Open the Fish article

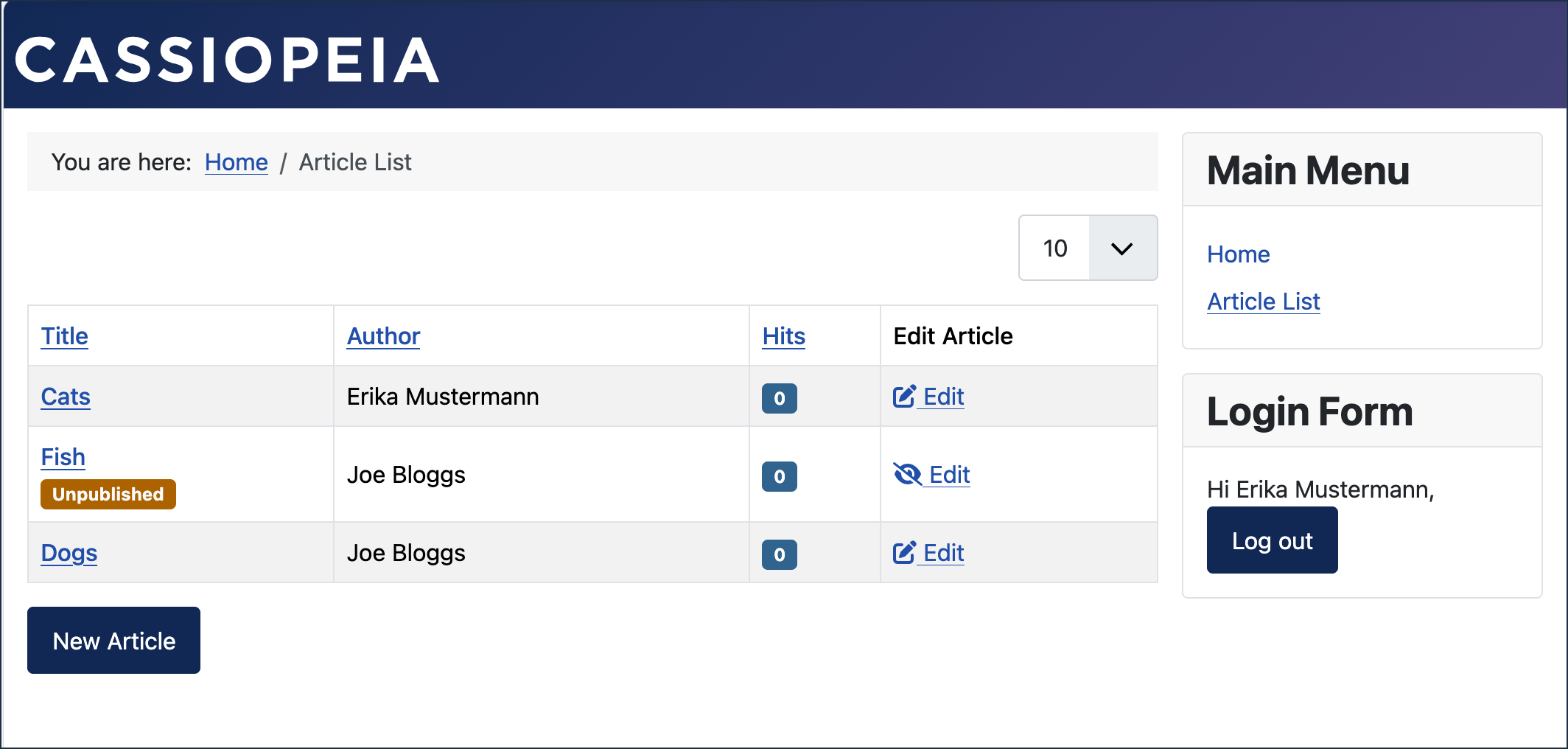[x=63, y=457]
